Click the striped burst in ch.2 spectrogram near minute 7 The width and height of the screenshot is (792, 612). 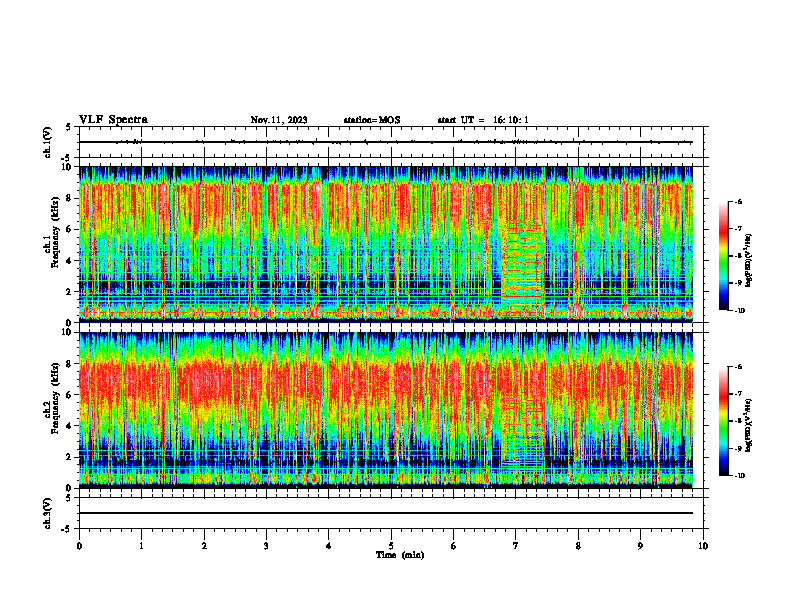click(x=524, y=433)
